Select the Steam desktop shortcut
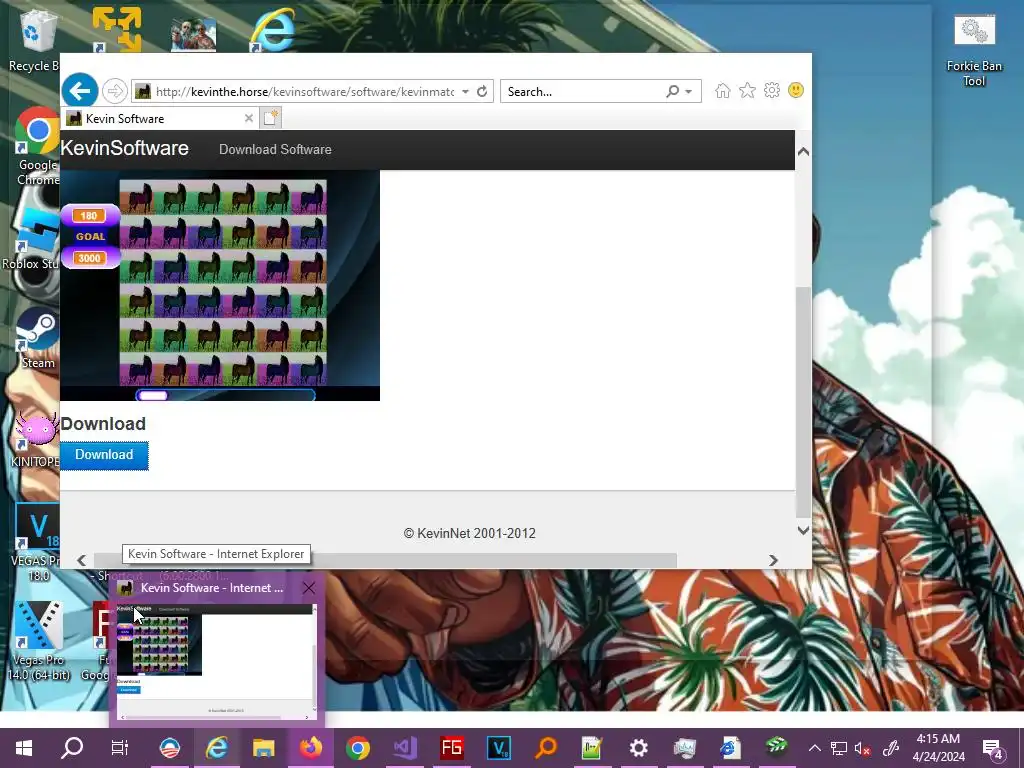 pyautogui.click(x=36, y=338)
